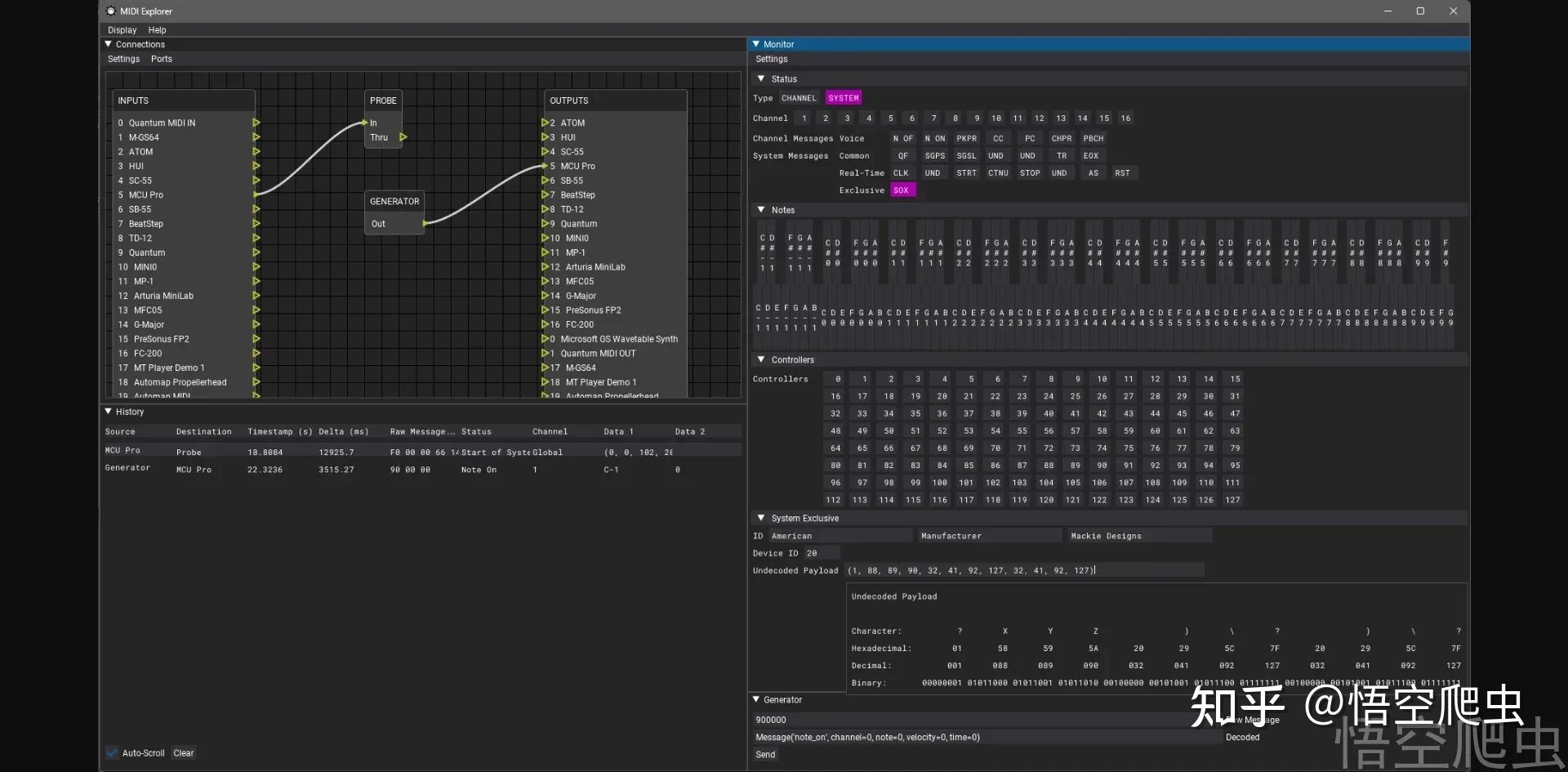1568x772 pixels.
Task: Toggle the SOX exclusive indicator
Action: click(902, 190)
